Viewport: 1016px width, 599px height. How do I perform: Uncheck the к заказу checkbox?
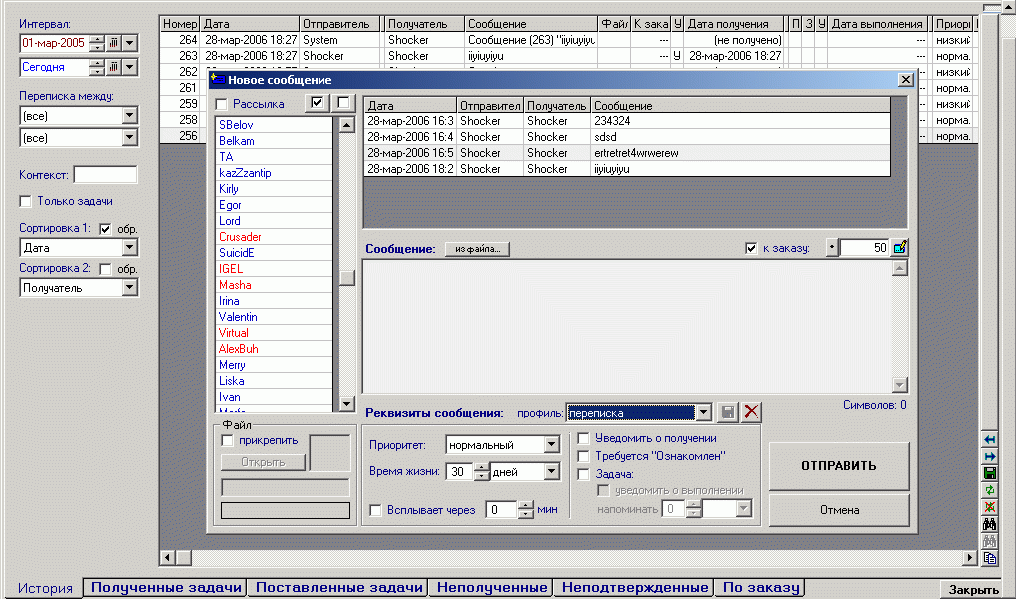(751, 248)
